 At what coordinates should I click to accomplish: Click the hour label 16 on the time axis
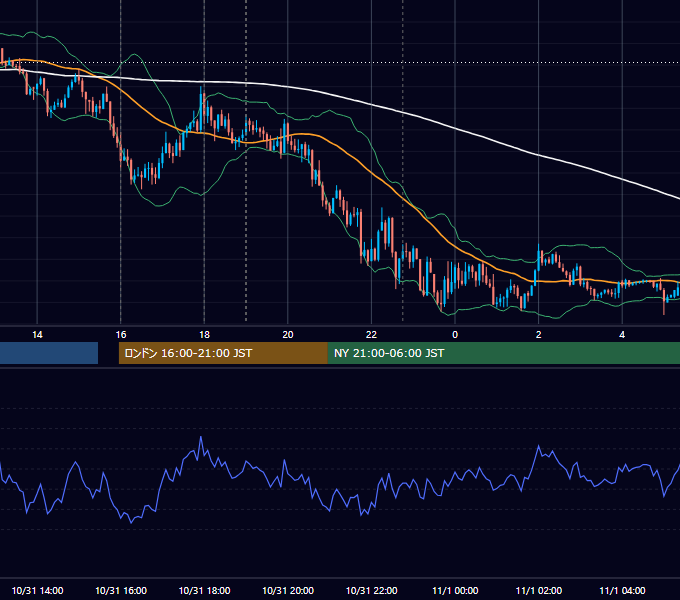(121, 335)
